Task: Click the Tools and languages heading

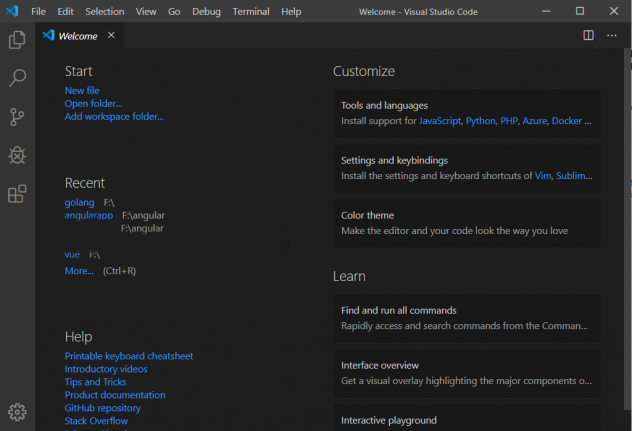Action: (x=384, y=106)
